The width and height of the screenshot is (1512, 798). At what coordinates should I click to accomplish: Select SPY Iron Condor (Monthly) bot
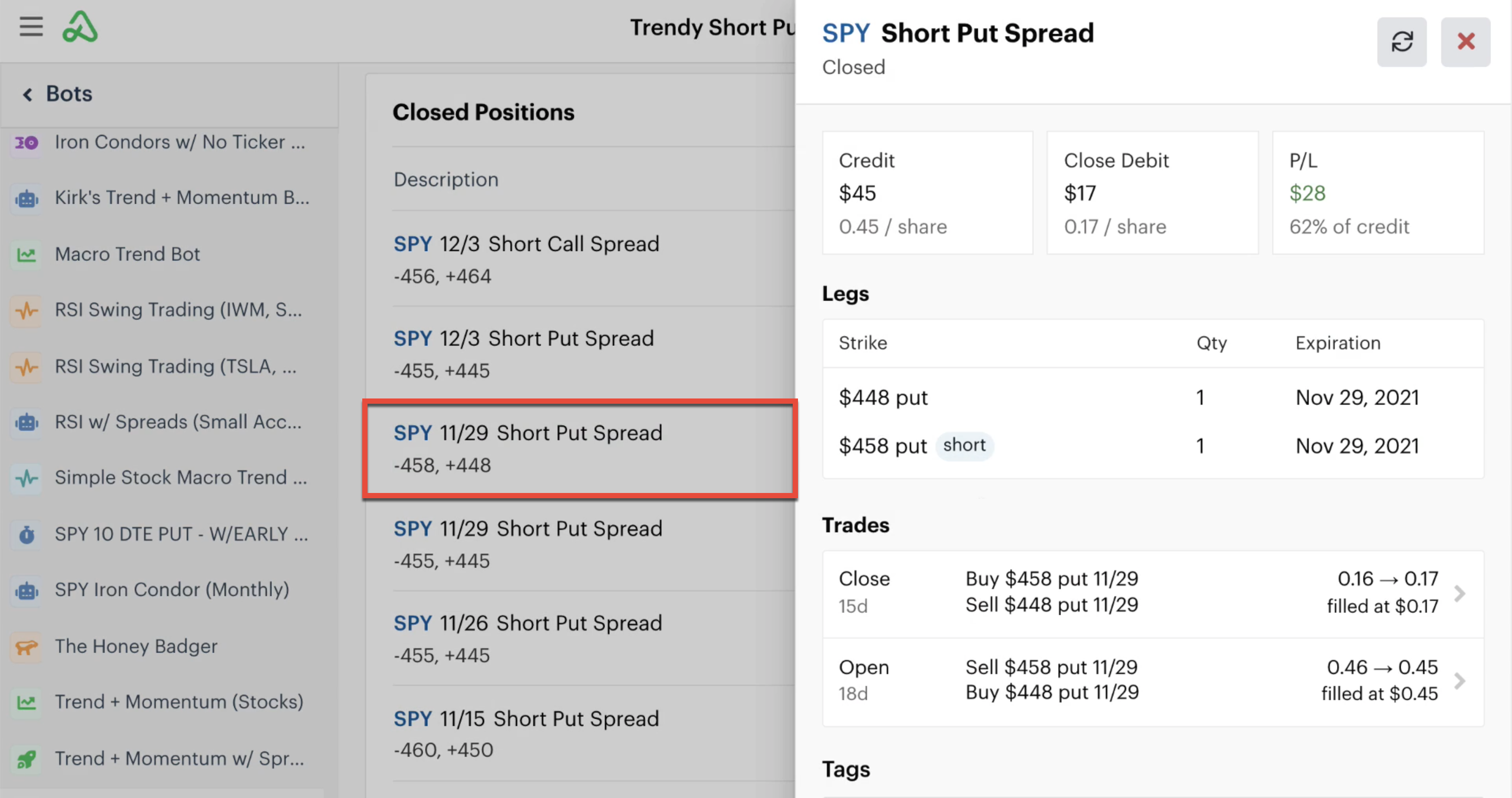pos(171,590)
